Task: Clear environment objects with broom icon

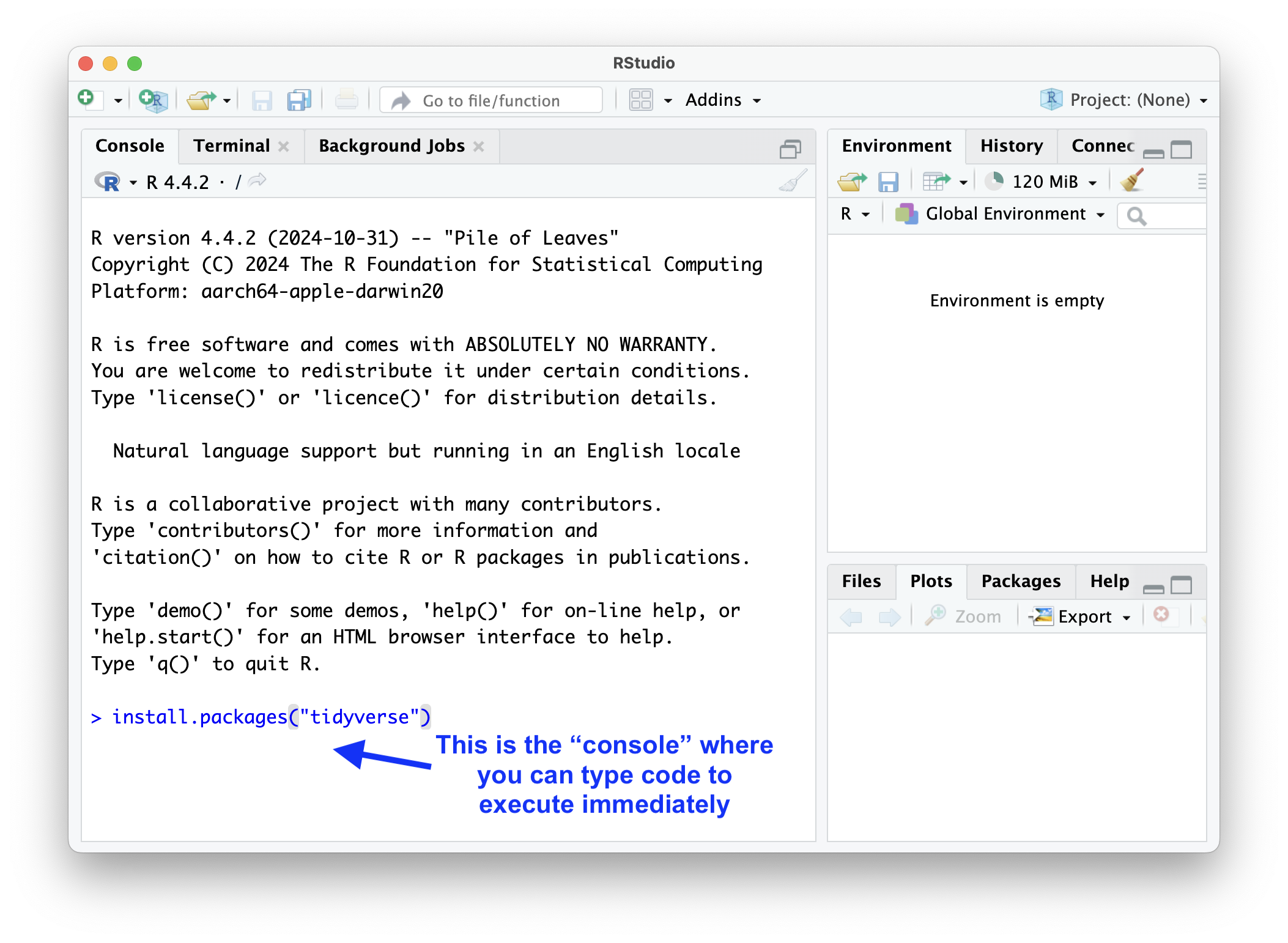Action: [1131, 181]
